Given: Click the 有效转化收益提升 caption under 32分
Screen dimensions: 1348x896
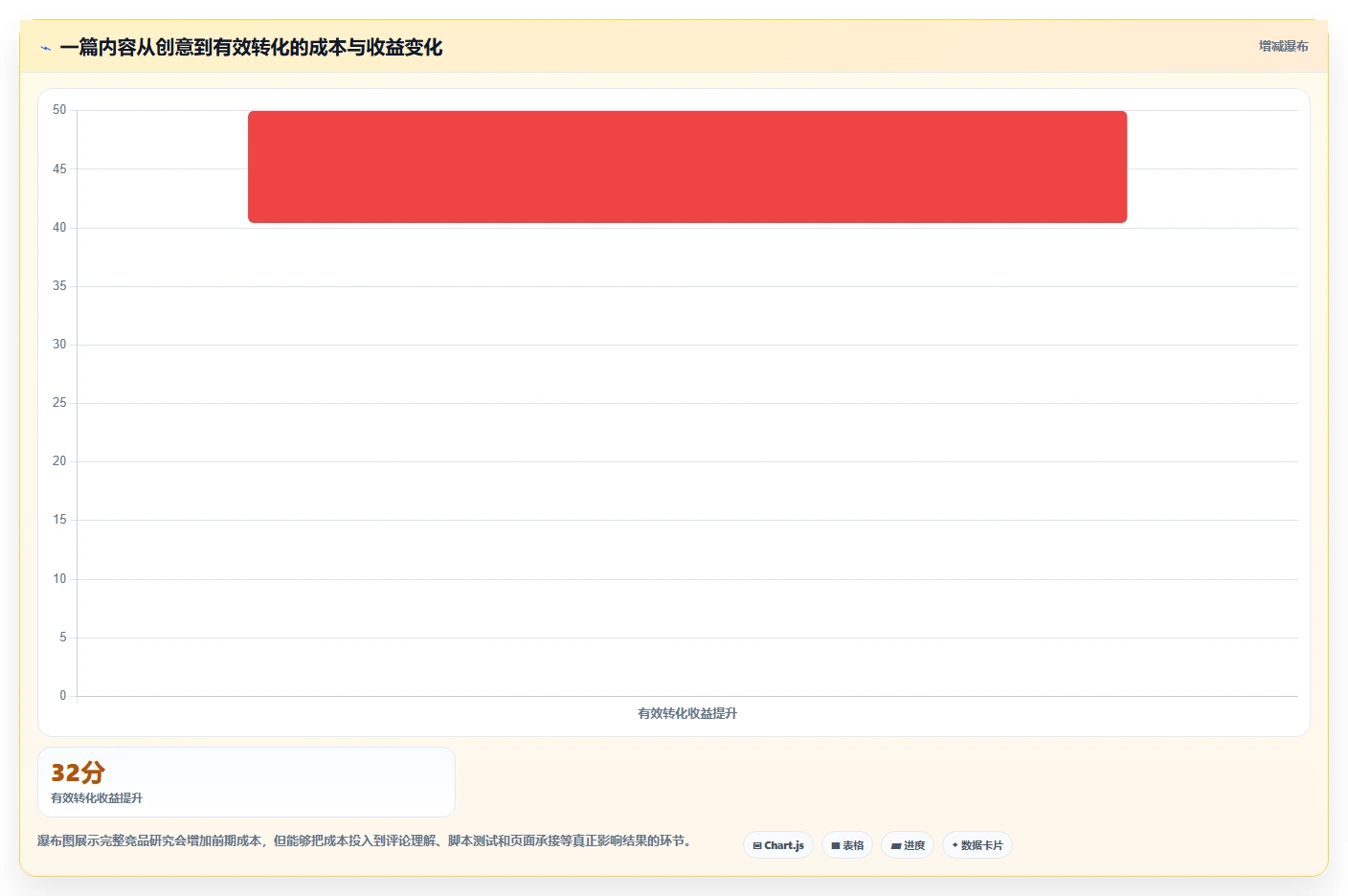Looking at the screenshot, I should (97, 797).
